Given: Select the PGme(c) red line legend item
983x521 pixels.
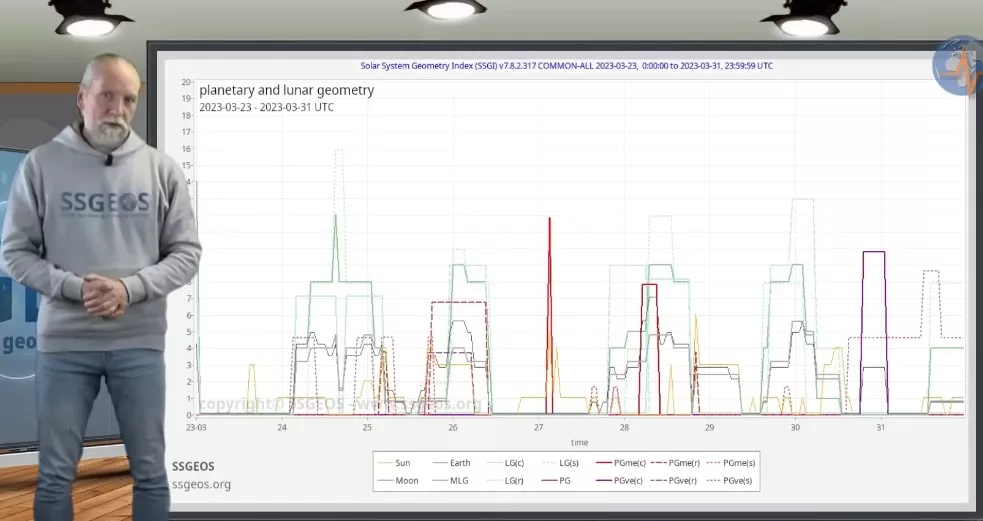Looking at the screenshot, I should point(628,463).
